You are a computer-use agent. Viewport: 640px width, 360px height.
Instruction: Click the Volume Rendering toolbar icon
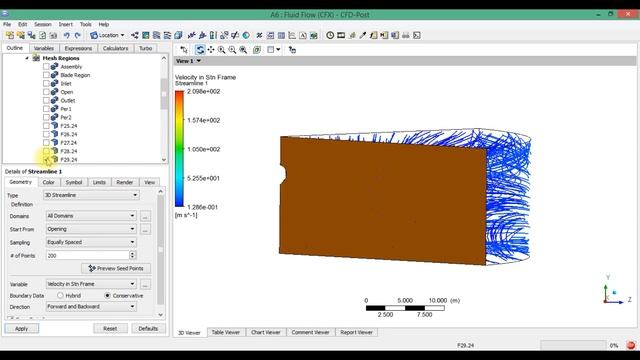click(x=178, y=36)
